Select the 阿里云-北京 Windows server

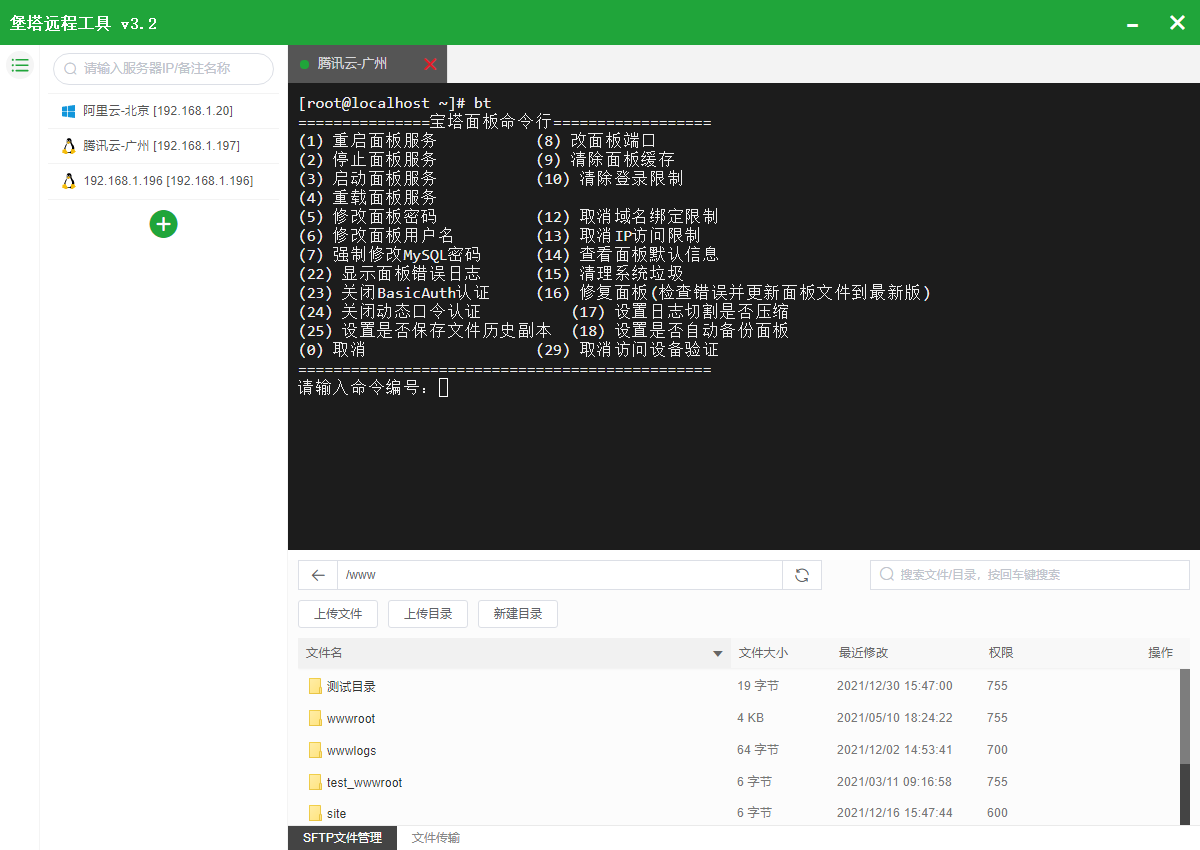[x=157, y=111]
